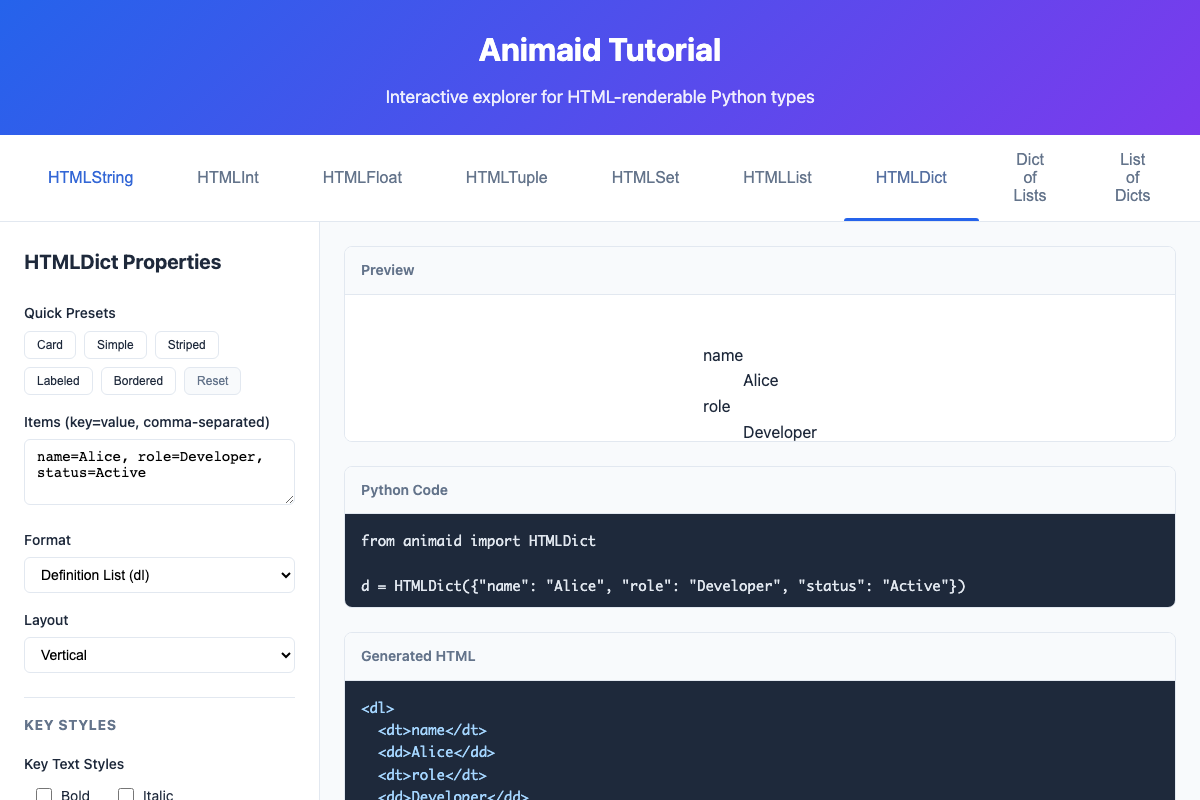1200x800 pixels.
Task: Switch to the HTMLString tab
Action: (90, 177)
